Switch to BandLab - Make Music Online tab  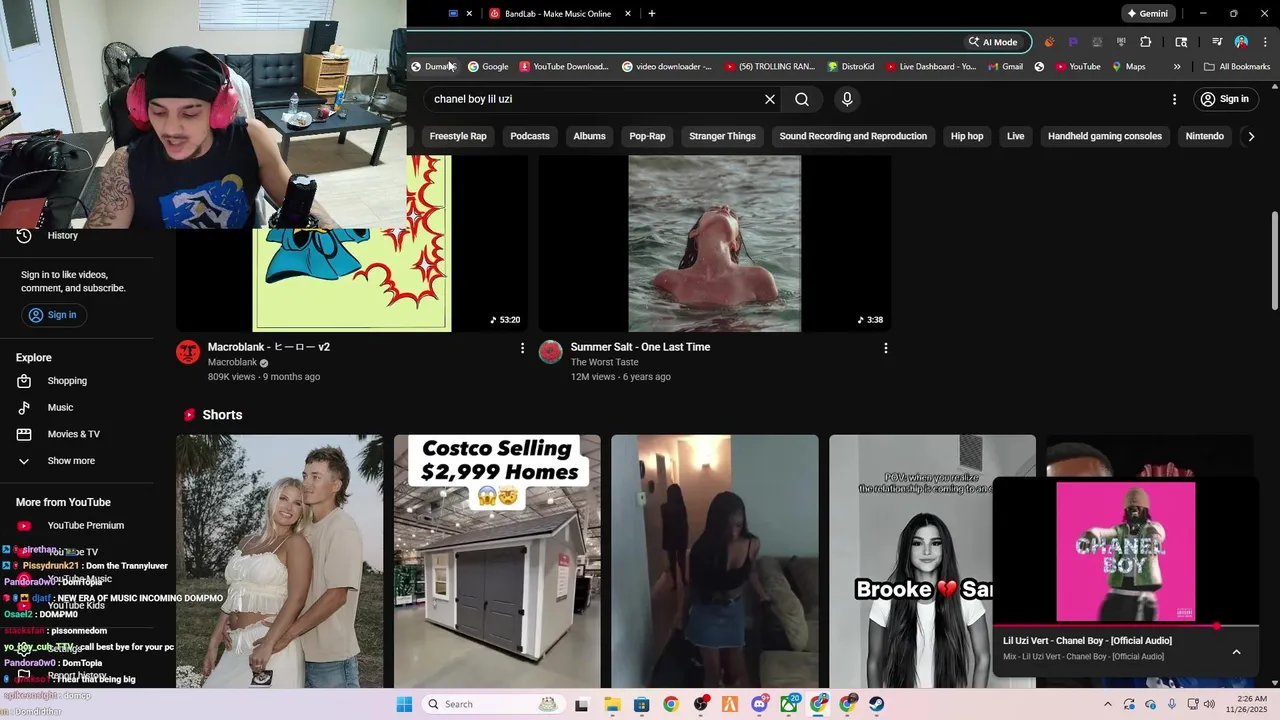558,14
